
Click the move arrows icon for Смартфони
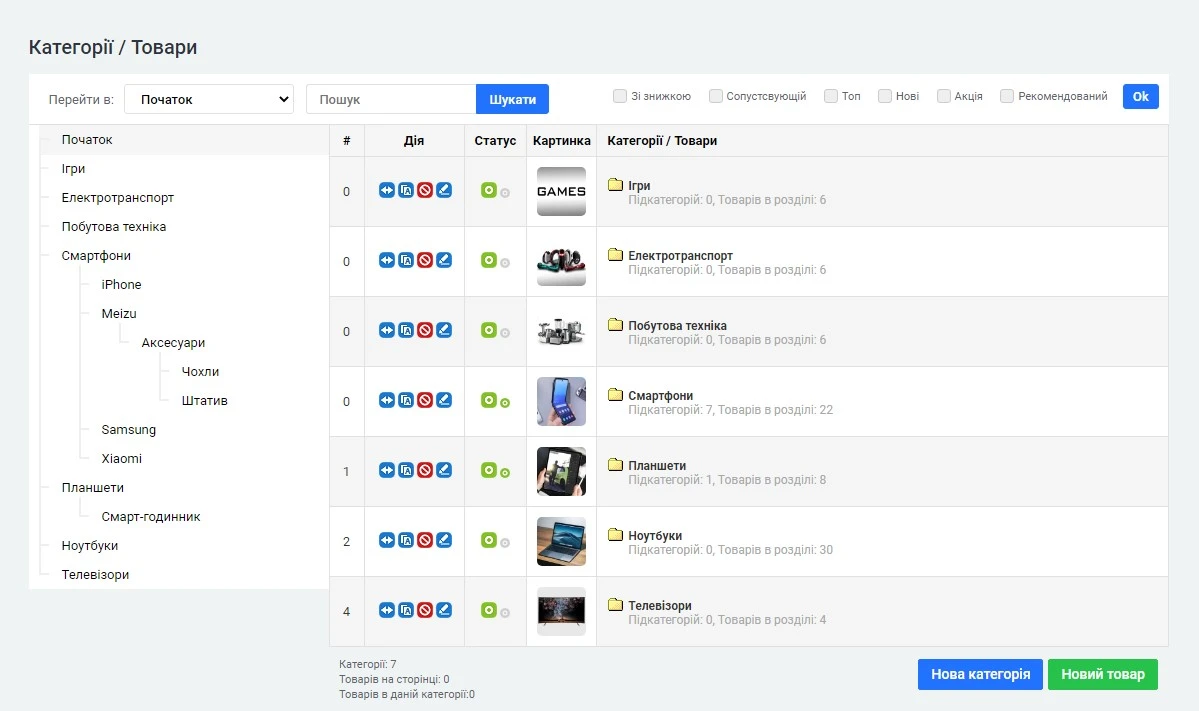pos(386,399)
